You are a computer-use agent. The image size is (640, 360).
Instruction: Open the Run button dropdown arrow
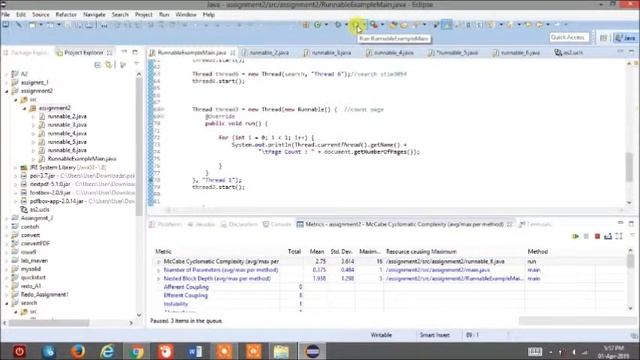(x=364, y=25)
